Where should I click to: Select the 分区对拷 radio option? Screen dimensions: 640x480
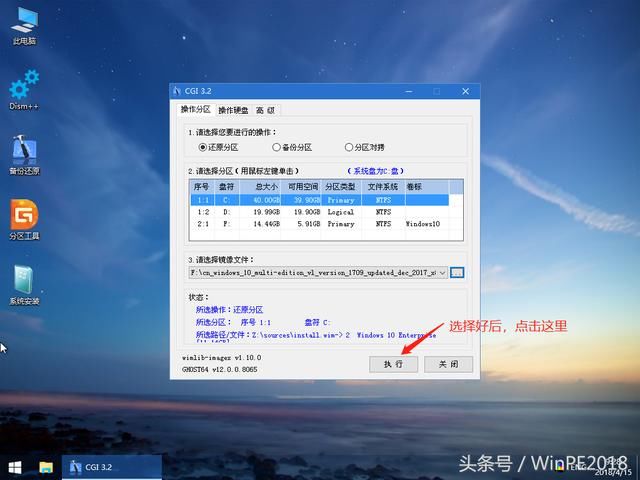364,147
